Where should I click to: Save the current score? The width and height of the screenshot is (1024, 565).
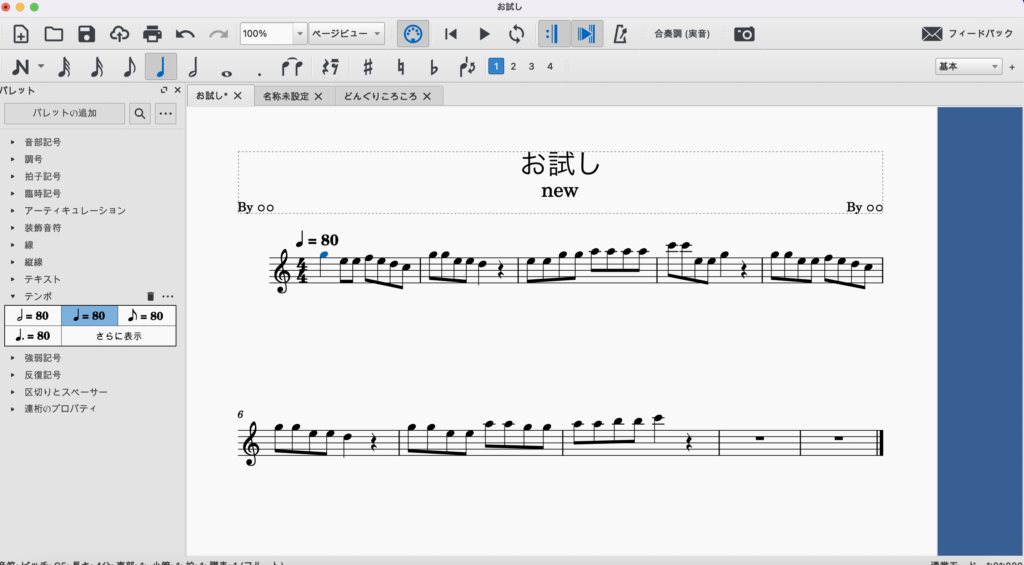tap(86, 33)
